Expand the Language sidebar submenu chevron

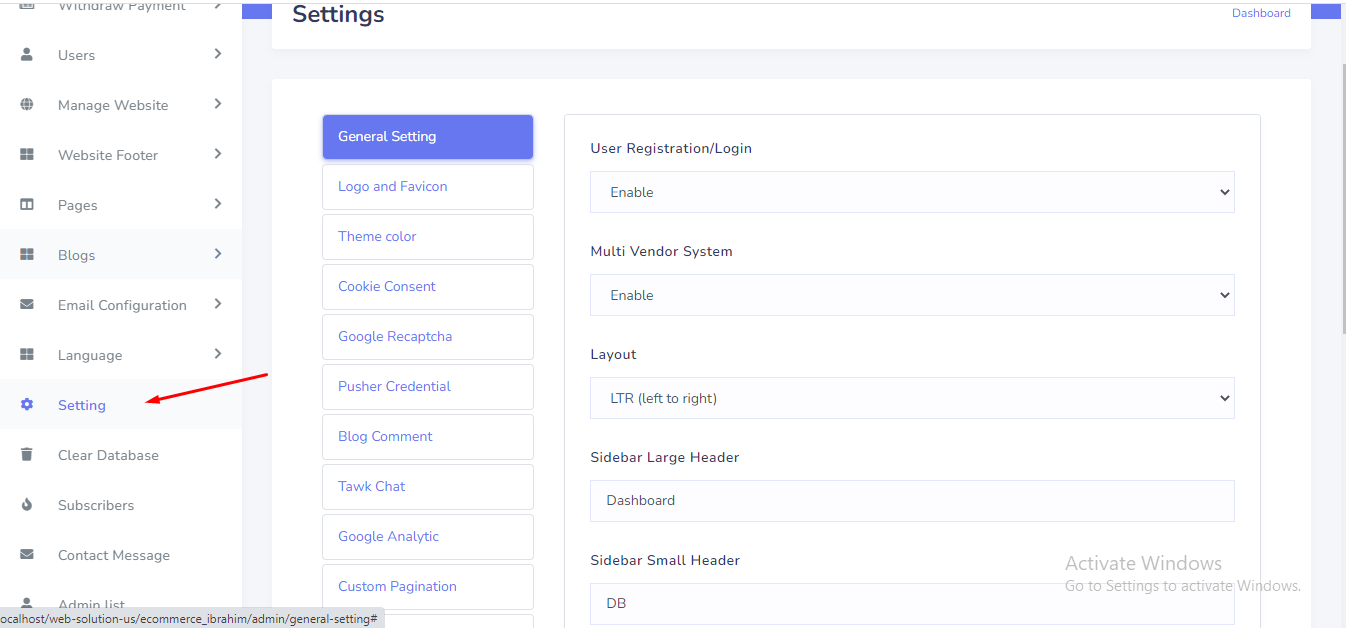coord(217,354)
